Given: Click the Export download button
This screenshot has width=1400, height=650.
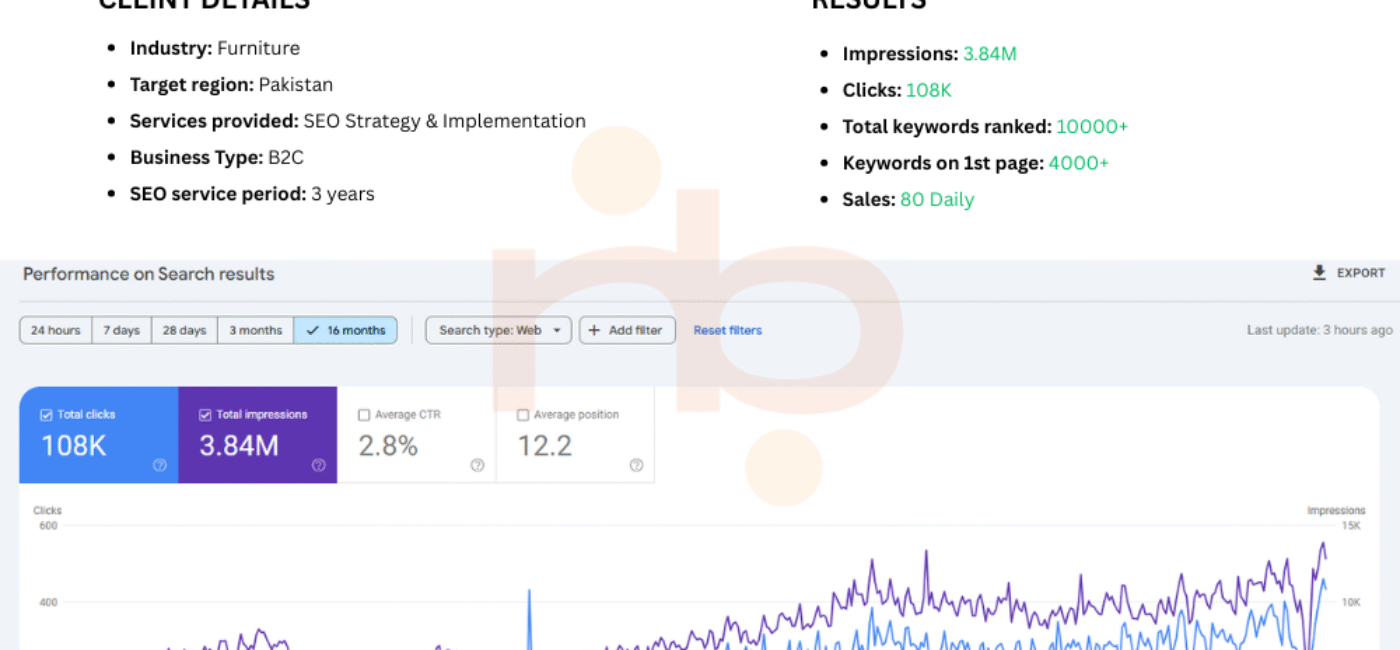Looking at the screenshot, I should point(1349,273).
